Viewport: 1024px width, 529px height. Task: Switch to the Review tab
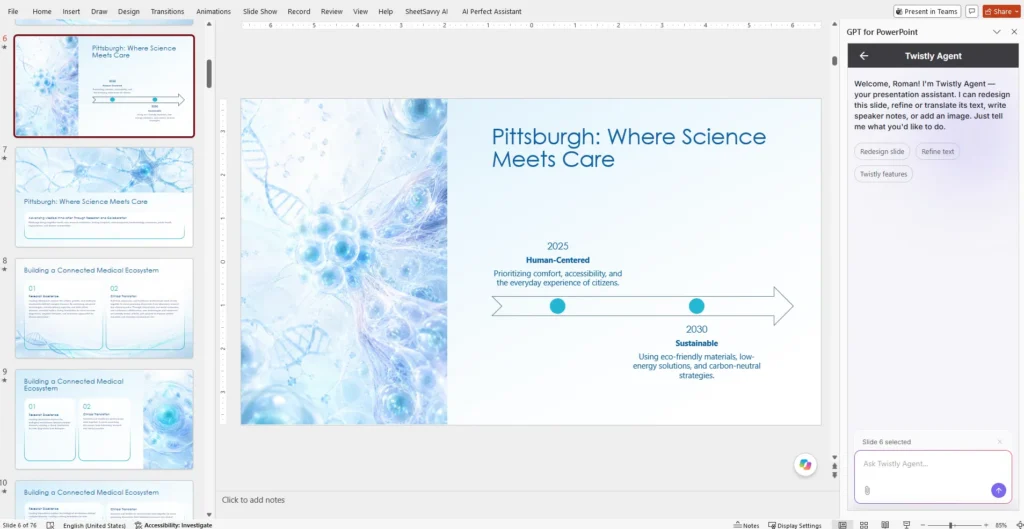pyautogui.click(x=332, y=11)
